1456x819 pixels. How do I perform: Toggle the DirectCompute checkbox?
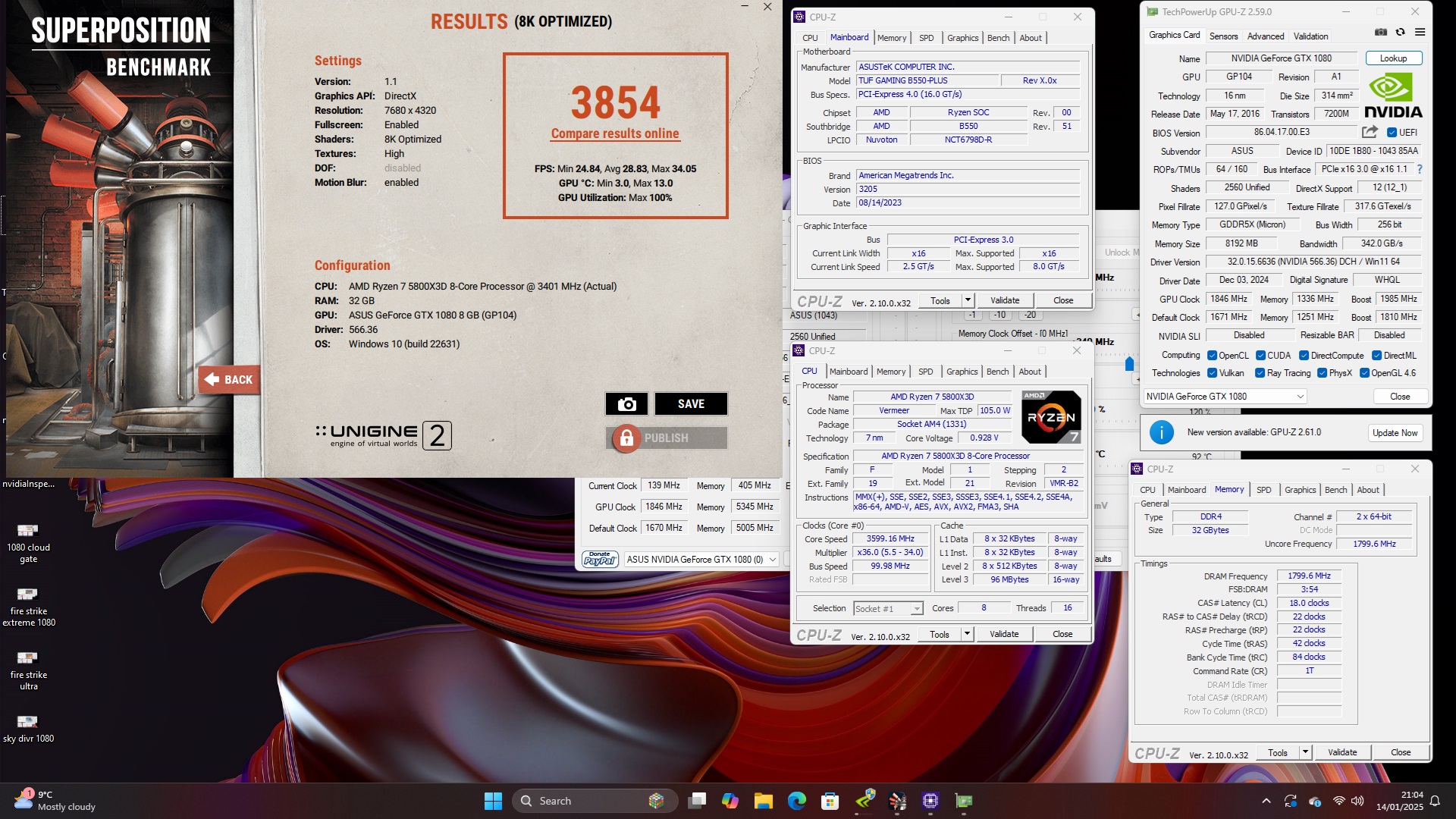1304,355
